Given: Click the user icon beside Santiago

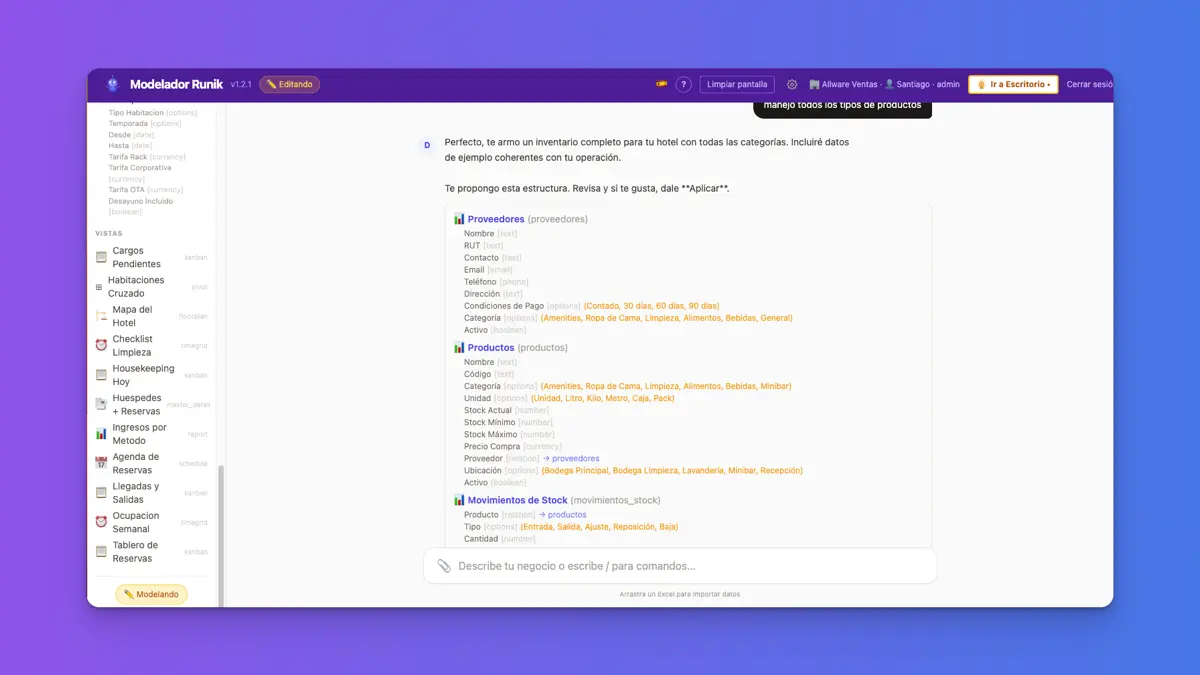Looking at the screenshot, I should [890, 85].
